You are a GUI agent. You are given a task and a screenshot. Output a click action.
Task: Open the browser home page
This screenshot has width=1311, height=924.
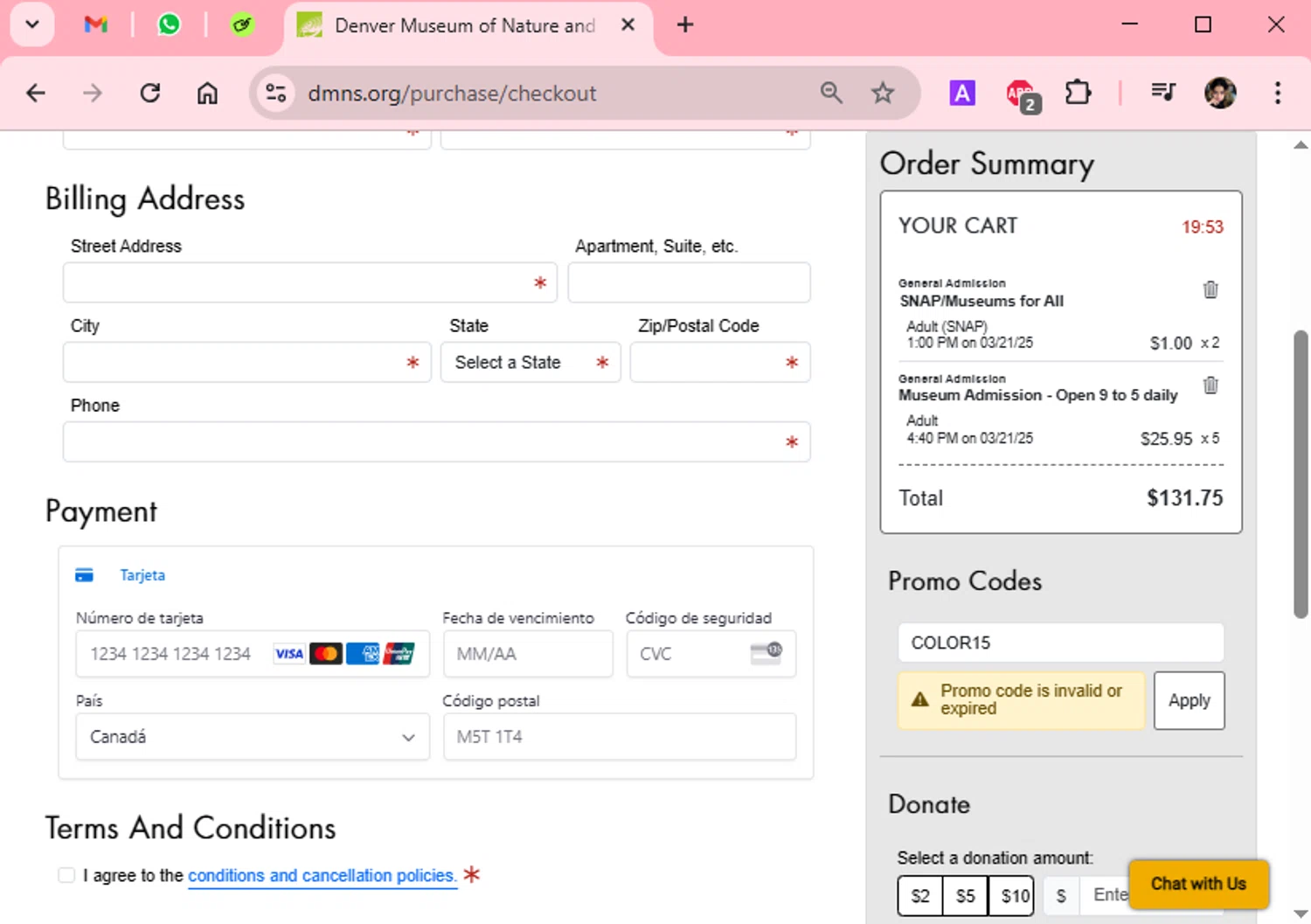point(207,93)
